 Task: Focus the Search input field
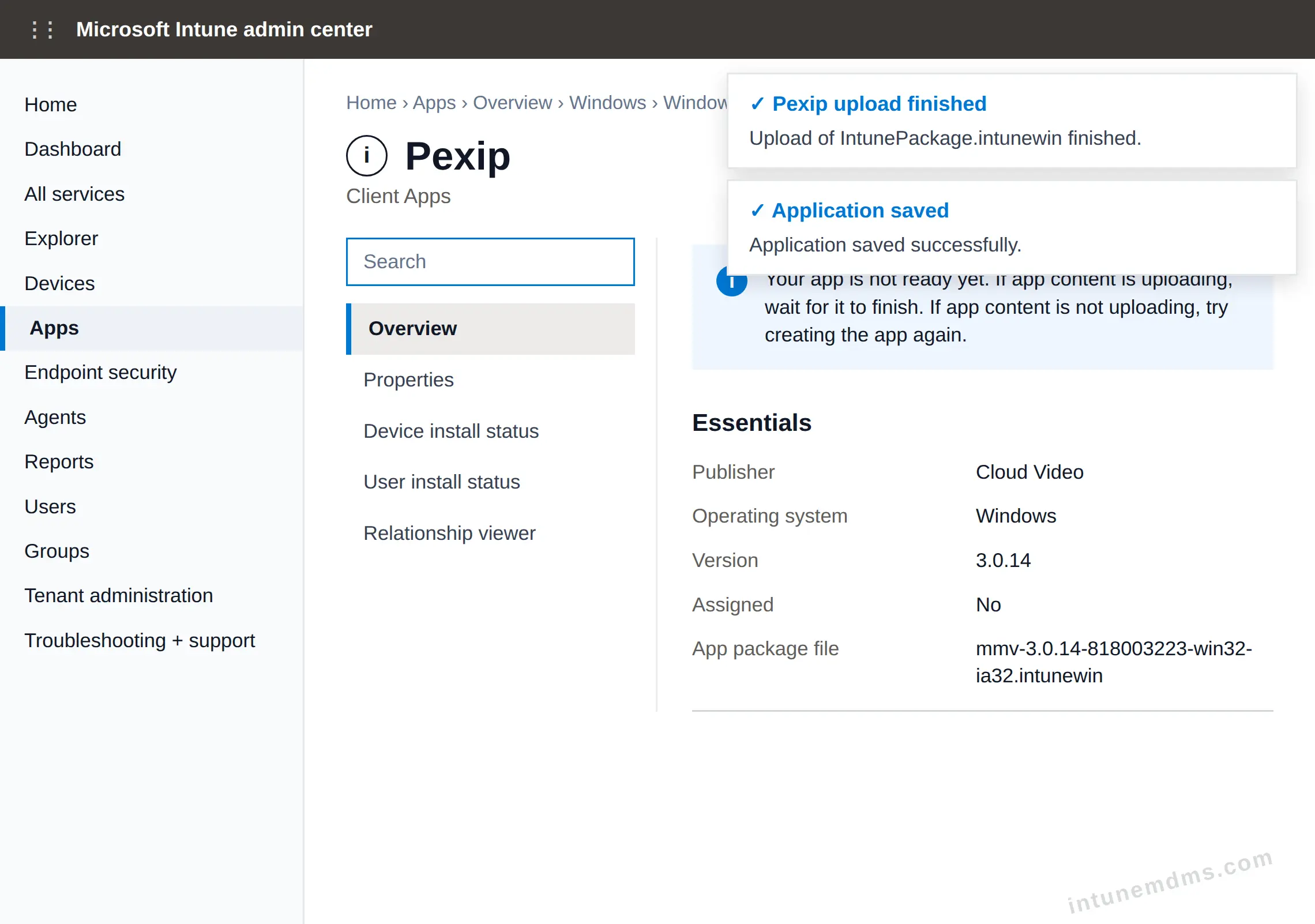[x=490, y=261]
